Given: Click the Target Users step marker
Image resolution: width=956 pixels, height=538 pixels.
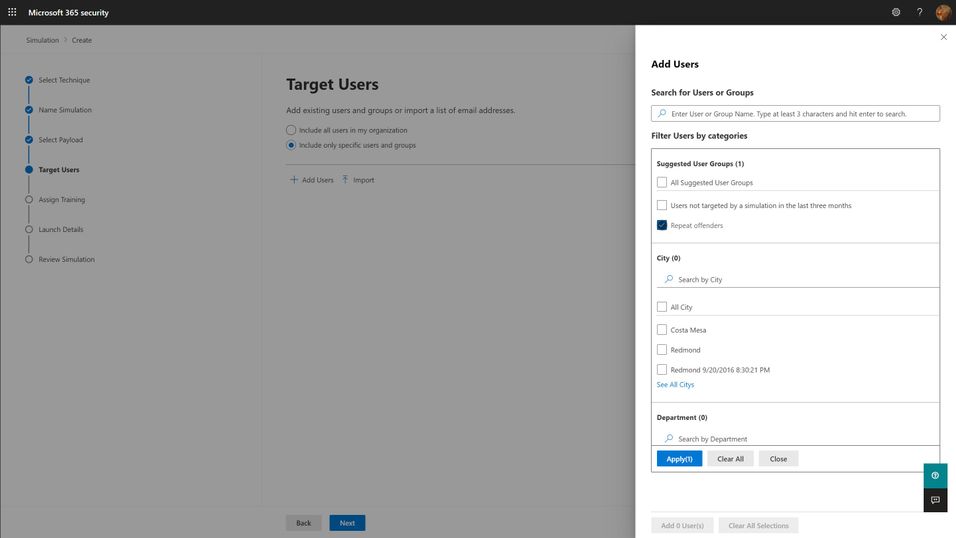Looking at the screenshot, I should [29, 170].
